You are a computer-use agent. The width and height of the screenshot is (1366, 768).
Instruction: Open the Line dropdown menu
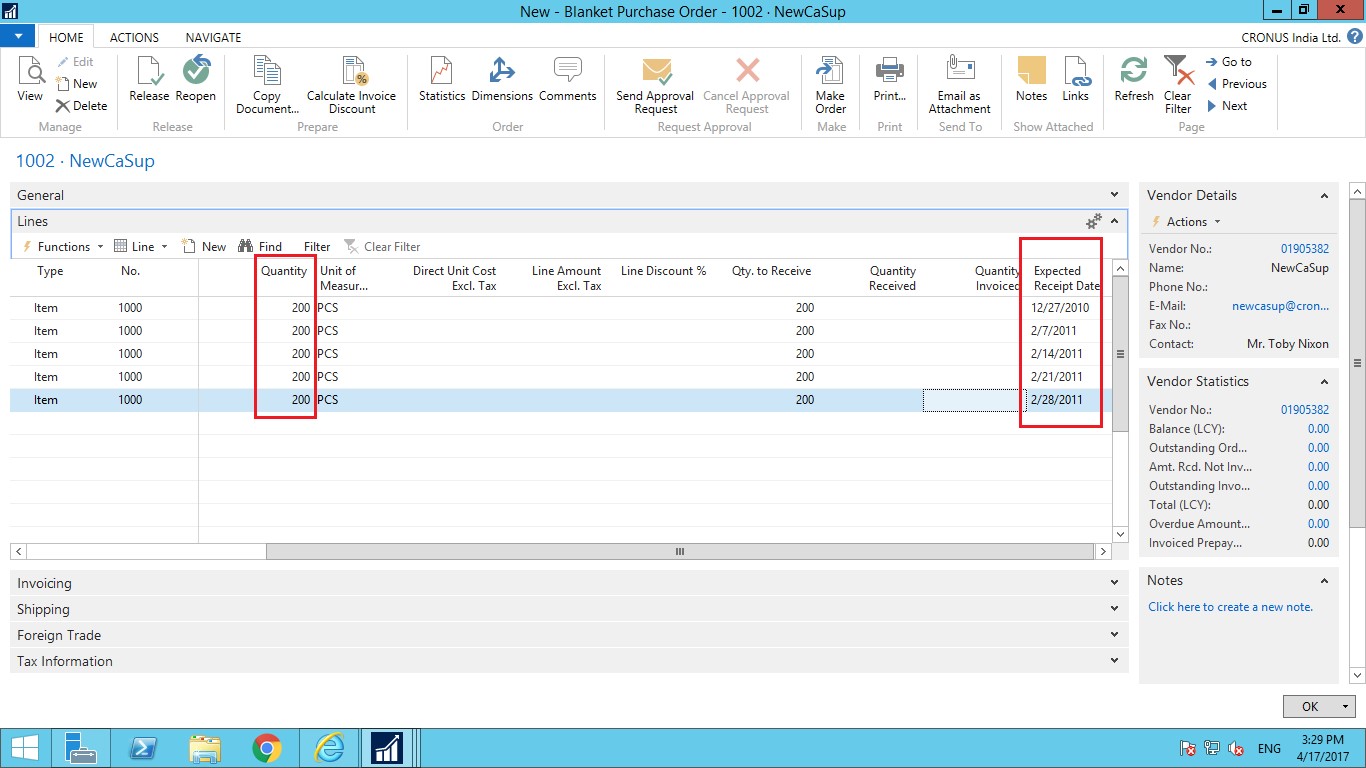pos(140,246)
